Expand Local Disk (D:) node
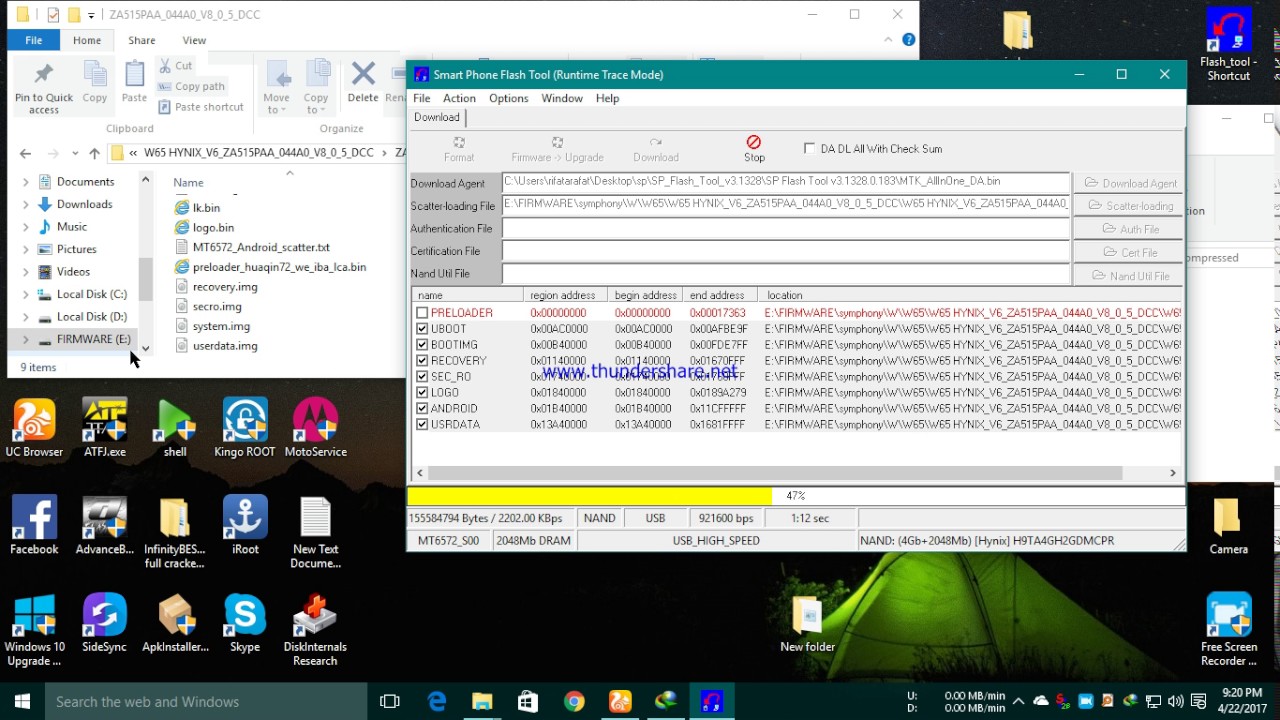The height and width of the screenshot is (720, 1280). 25,317
